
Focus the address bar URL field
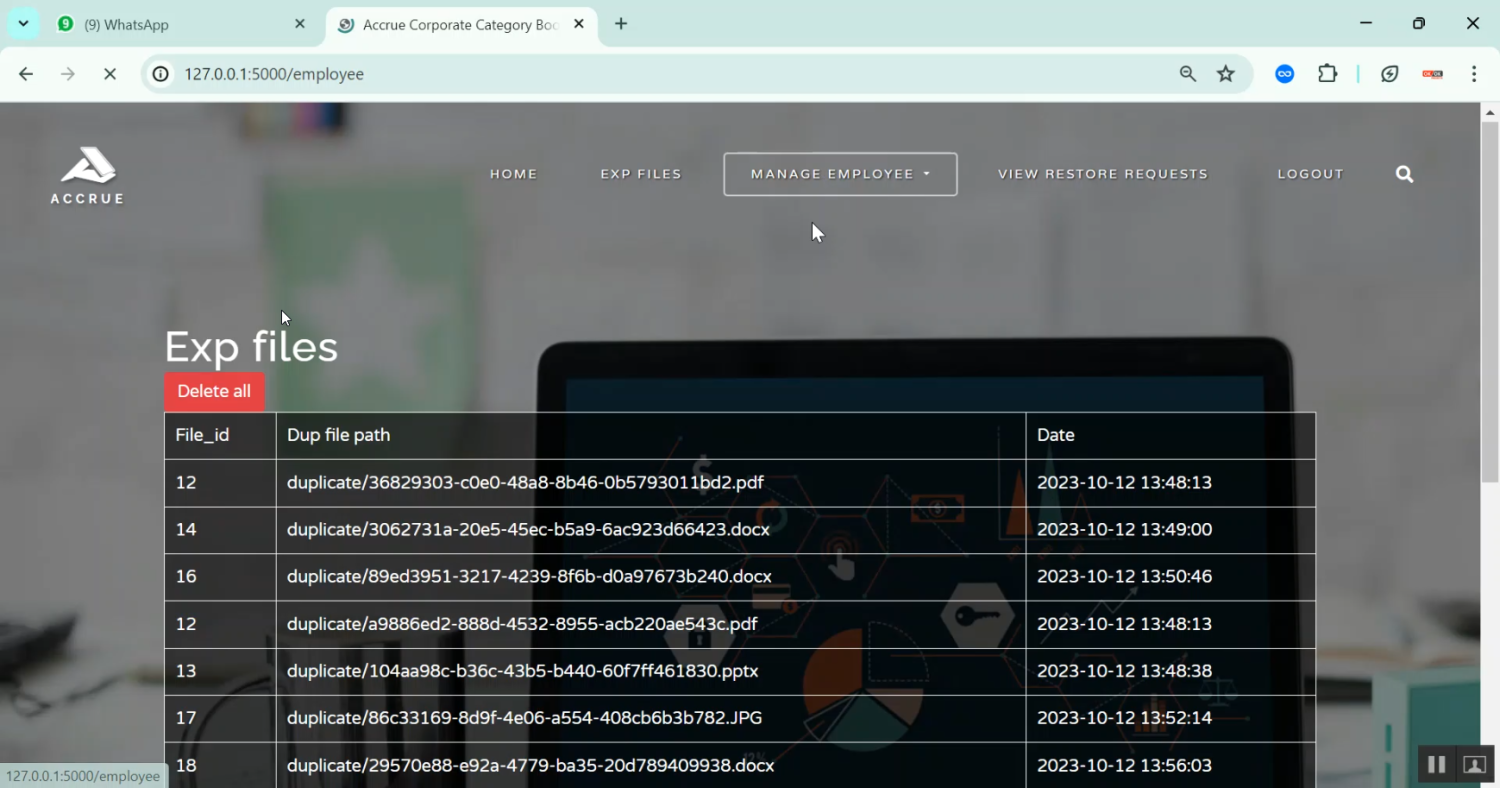coord(660,74)
